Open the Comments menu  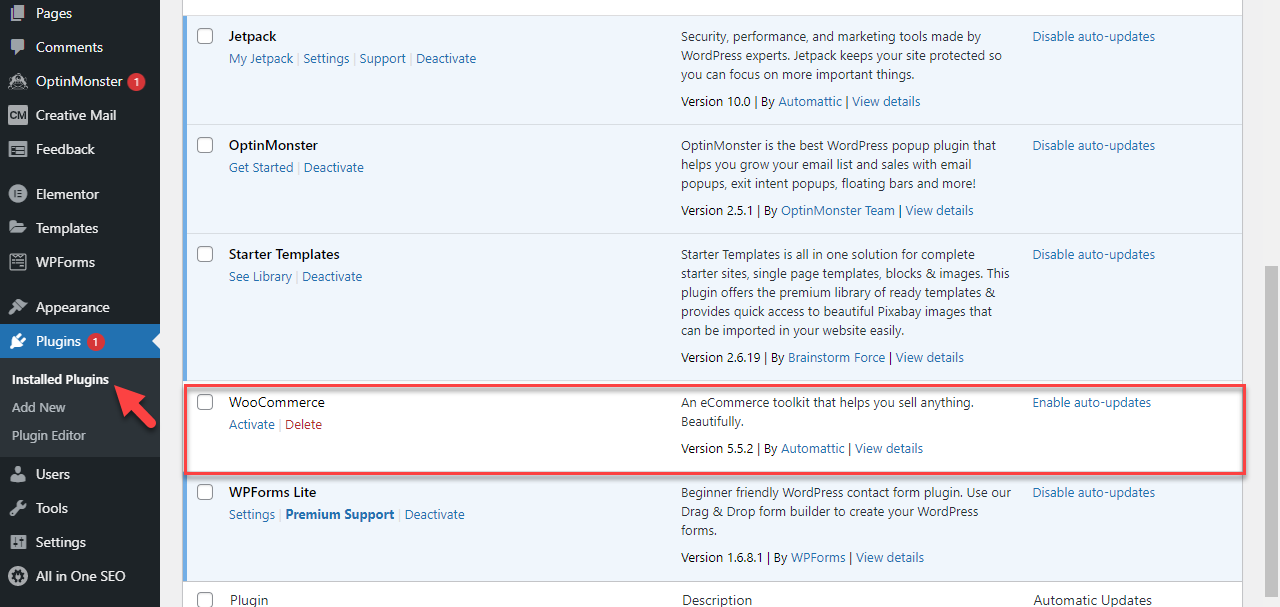coord(69,47)
